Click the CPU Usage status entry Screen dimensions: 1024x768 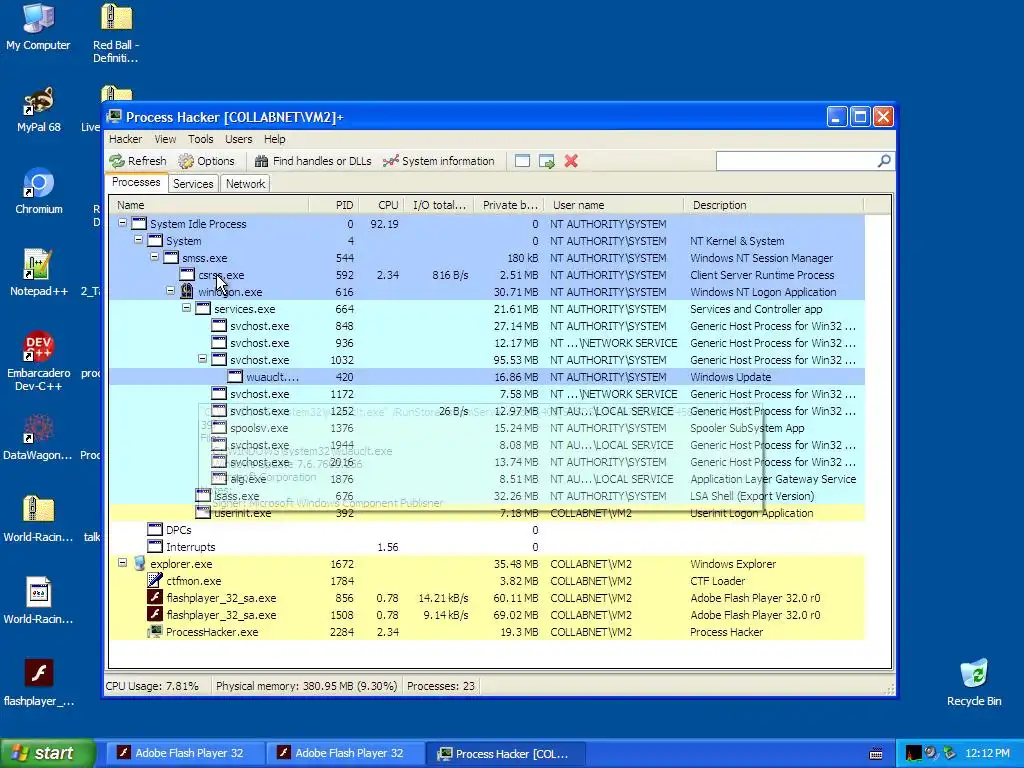[x=152, y=686]
